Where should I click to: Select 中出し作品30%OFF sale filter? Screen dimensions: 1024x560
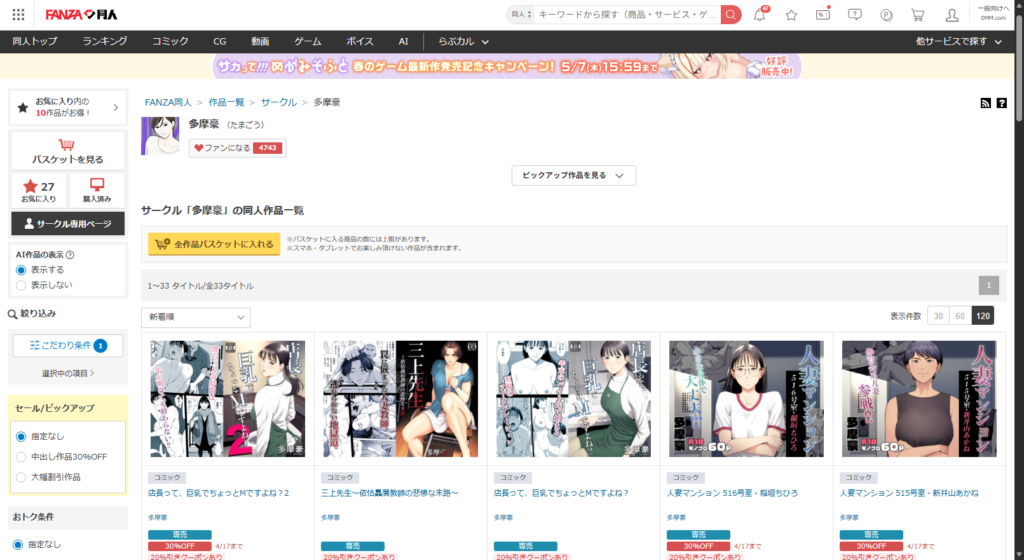tap(21, 457)
